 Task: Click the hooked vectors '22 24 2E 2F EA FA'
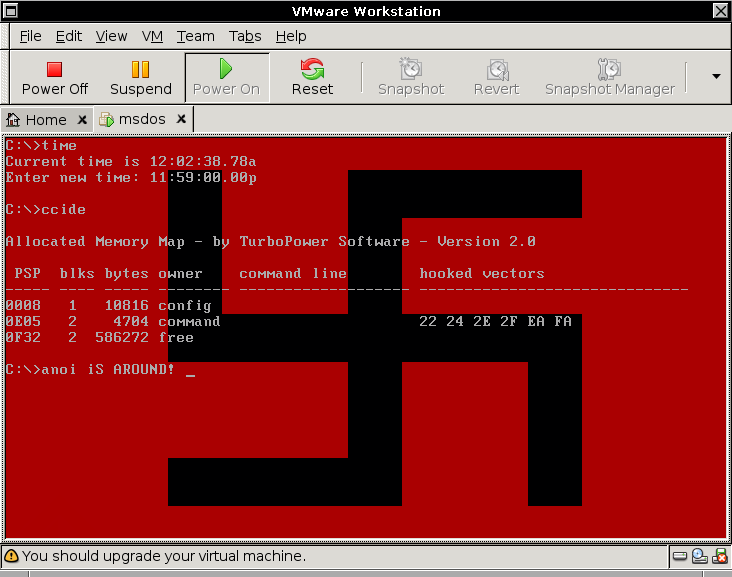pyautogui.click(x=495, y=321)
